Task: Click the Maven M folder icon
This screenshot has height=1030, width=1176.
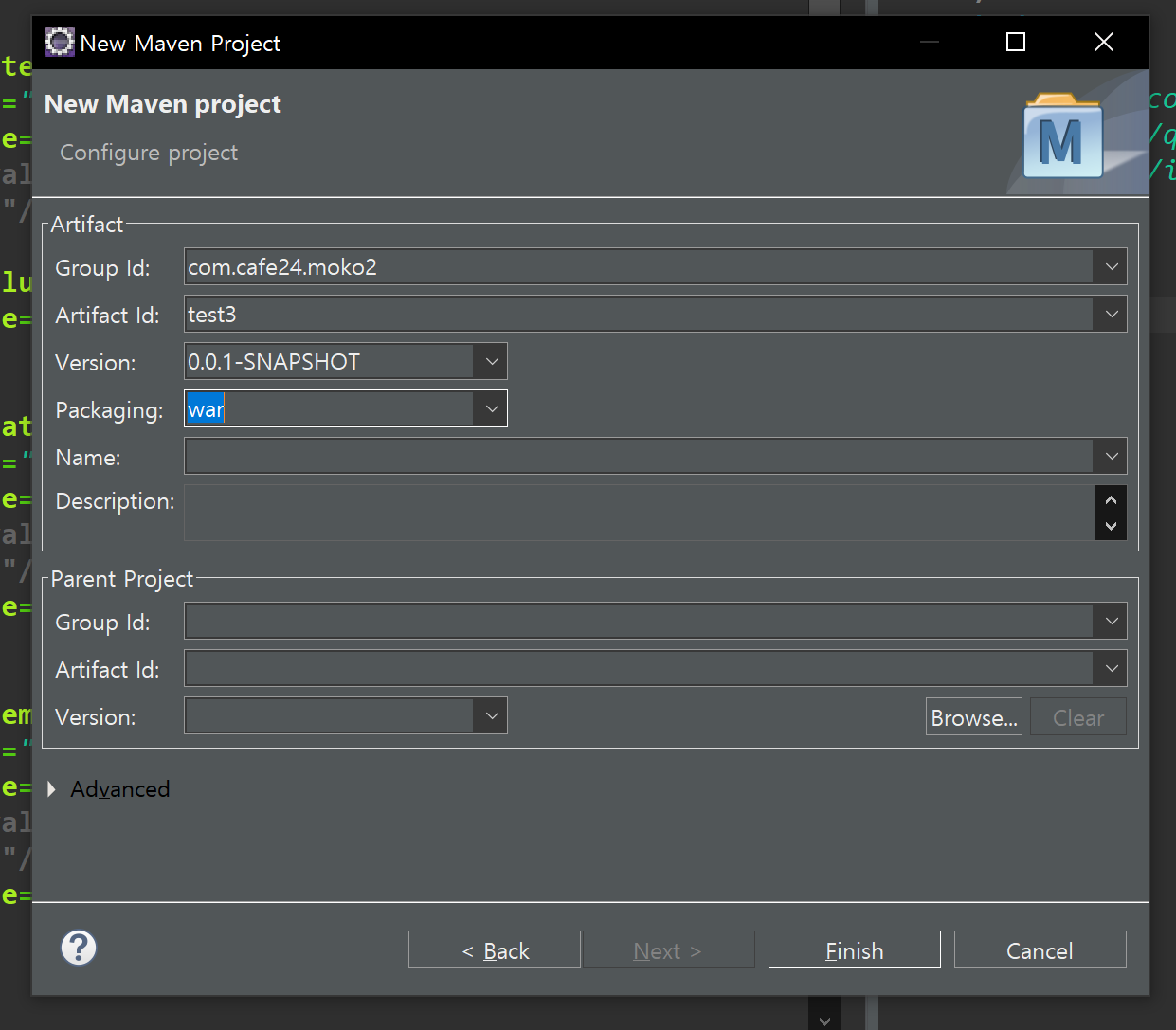Action: tap(1063, 136)
